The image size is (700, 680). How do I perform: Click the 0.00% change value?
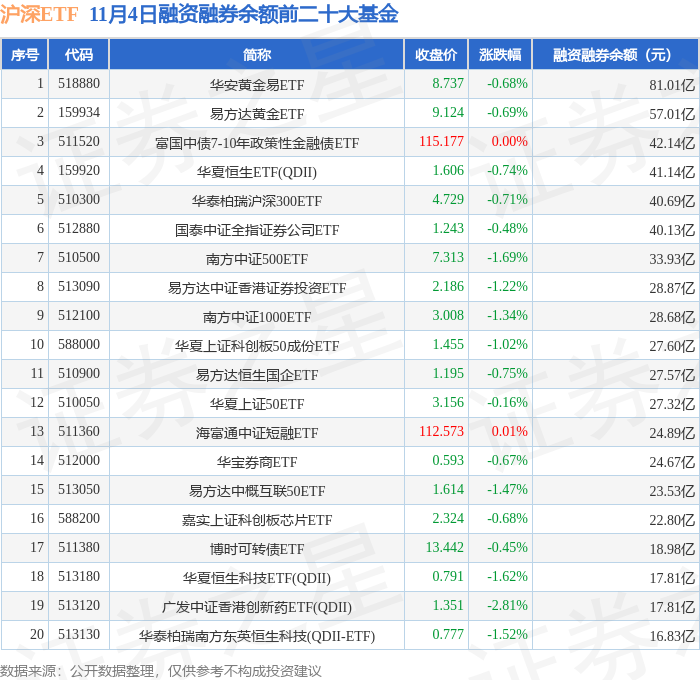coord(509,142)
